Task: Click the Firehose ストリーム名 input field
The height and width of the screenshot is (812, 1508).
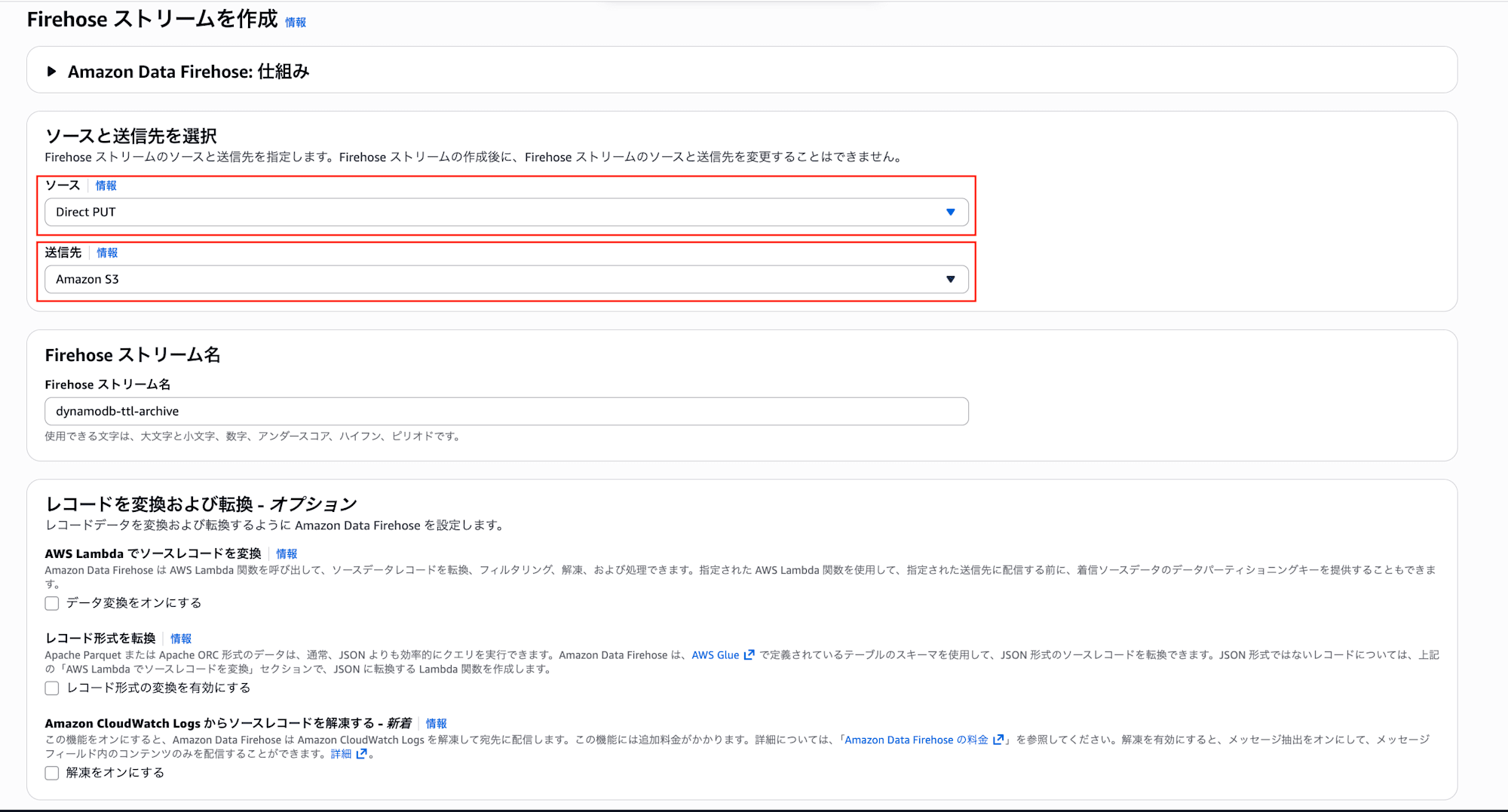Action: coord(506,411)
